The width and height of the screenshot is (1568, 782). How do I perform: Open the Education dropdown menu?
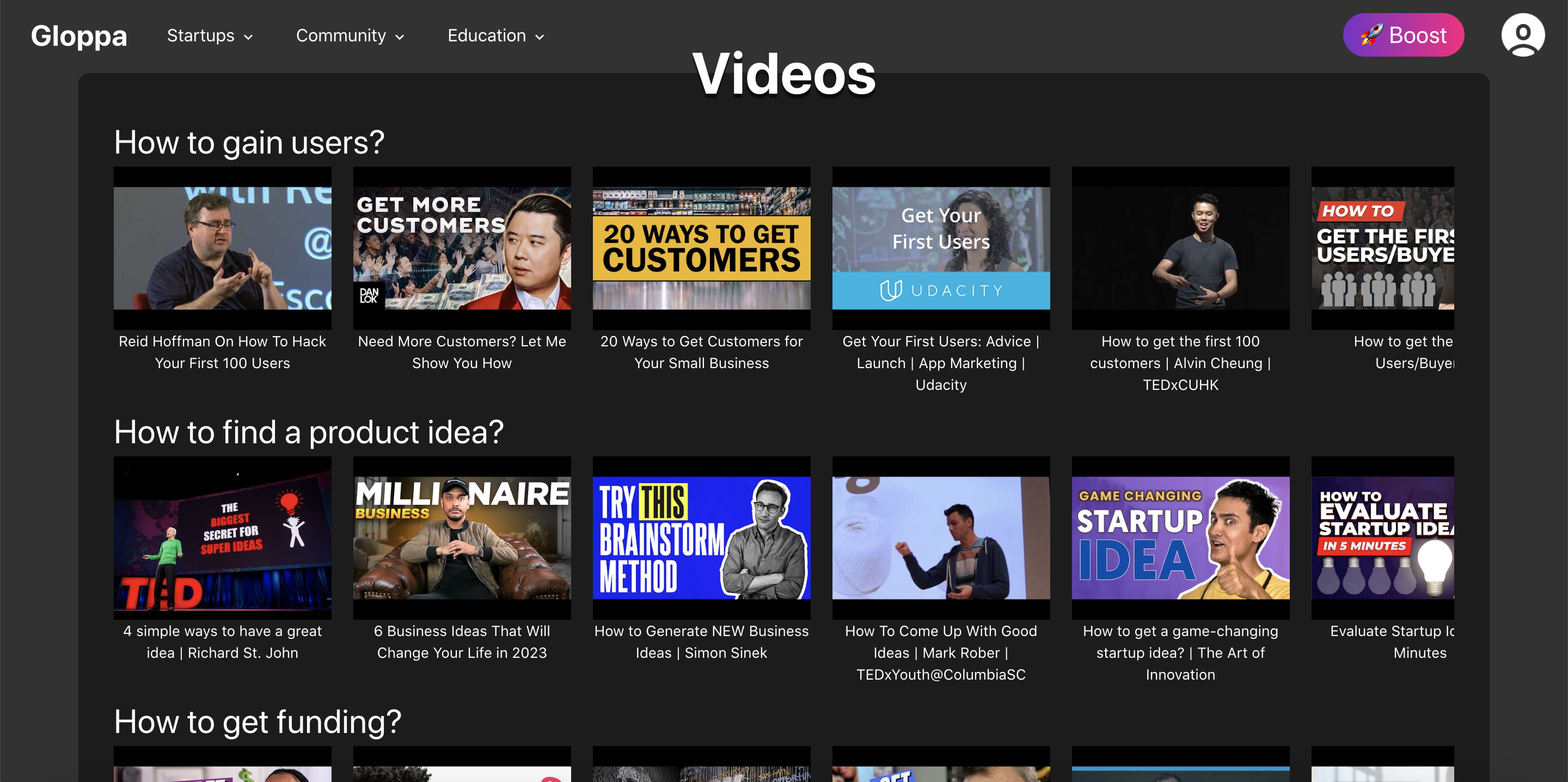pyautogui.click(x=496, y=36)
